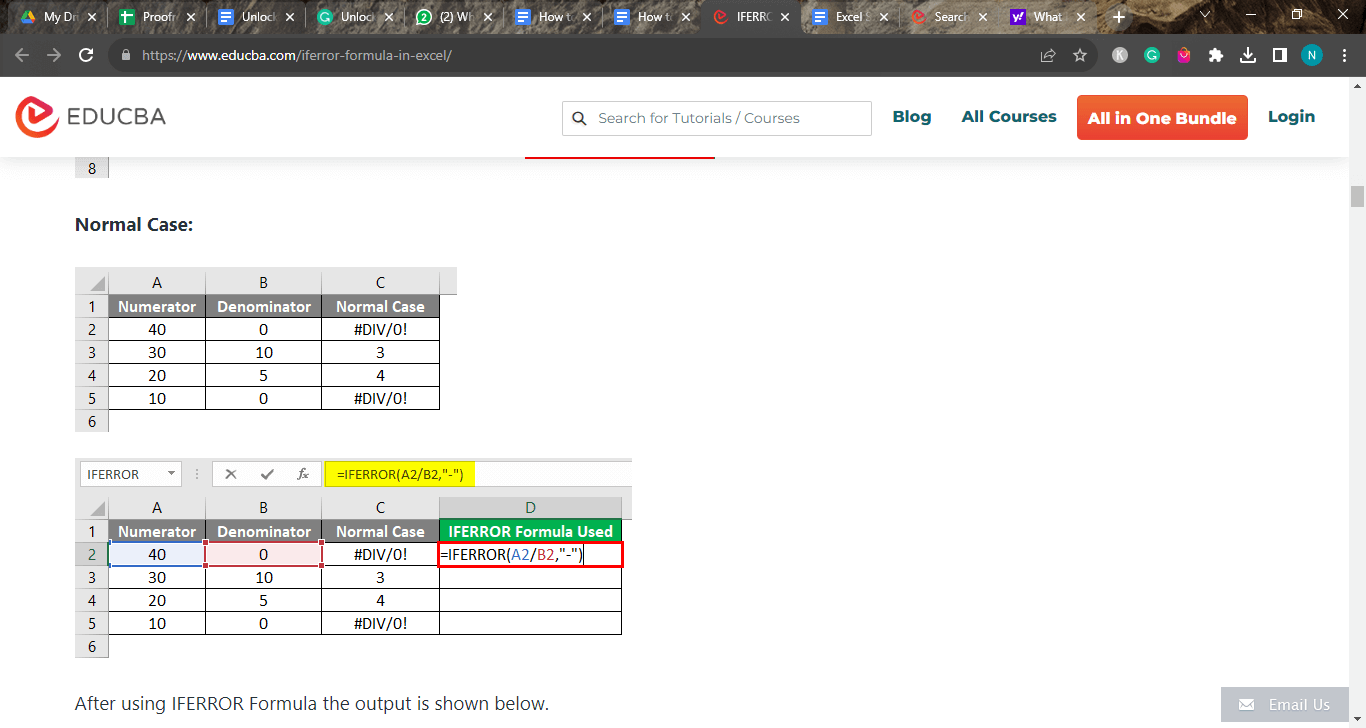Expand the IFERROR name box dropdown arrow

point(172,474)
